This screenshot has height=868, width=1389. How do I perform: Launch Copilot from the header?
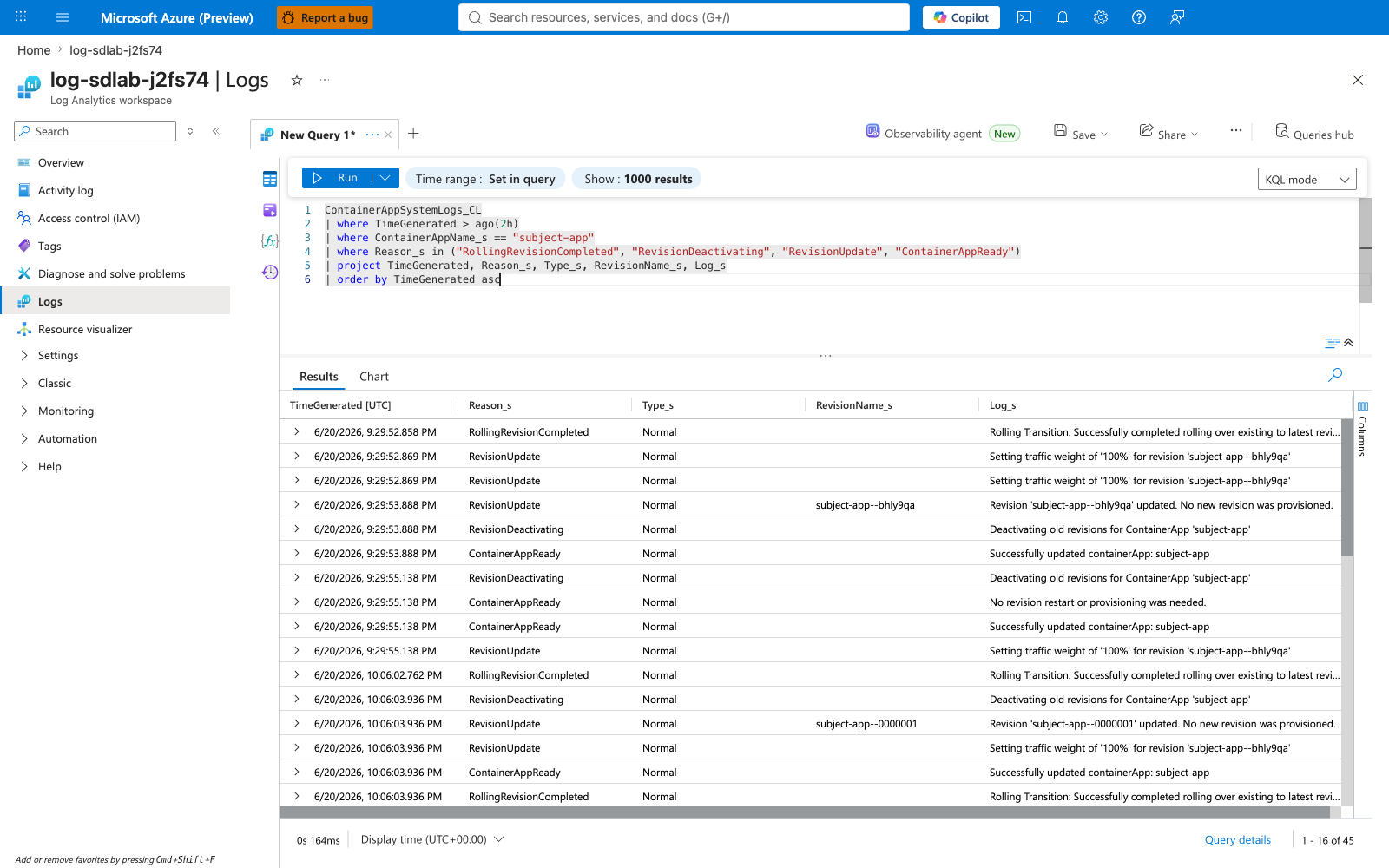tap(961, 17)
